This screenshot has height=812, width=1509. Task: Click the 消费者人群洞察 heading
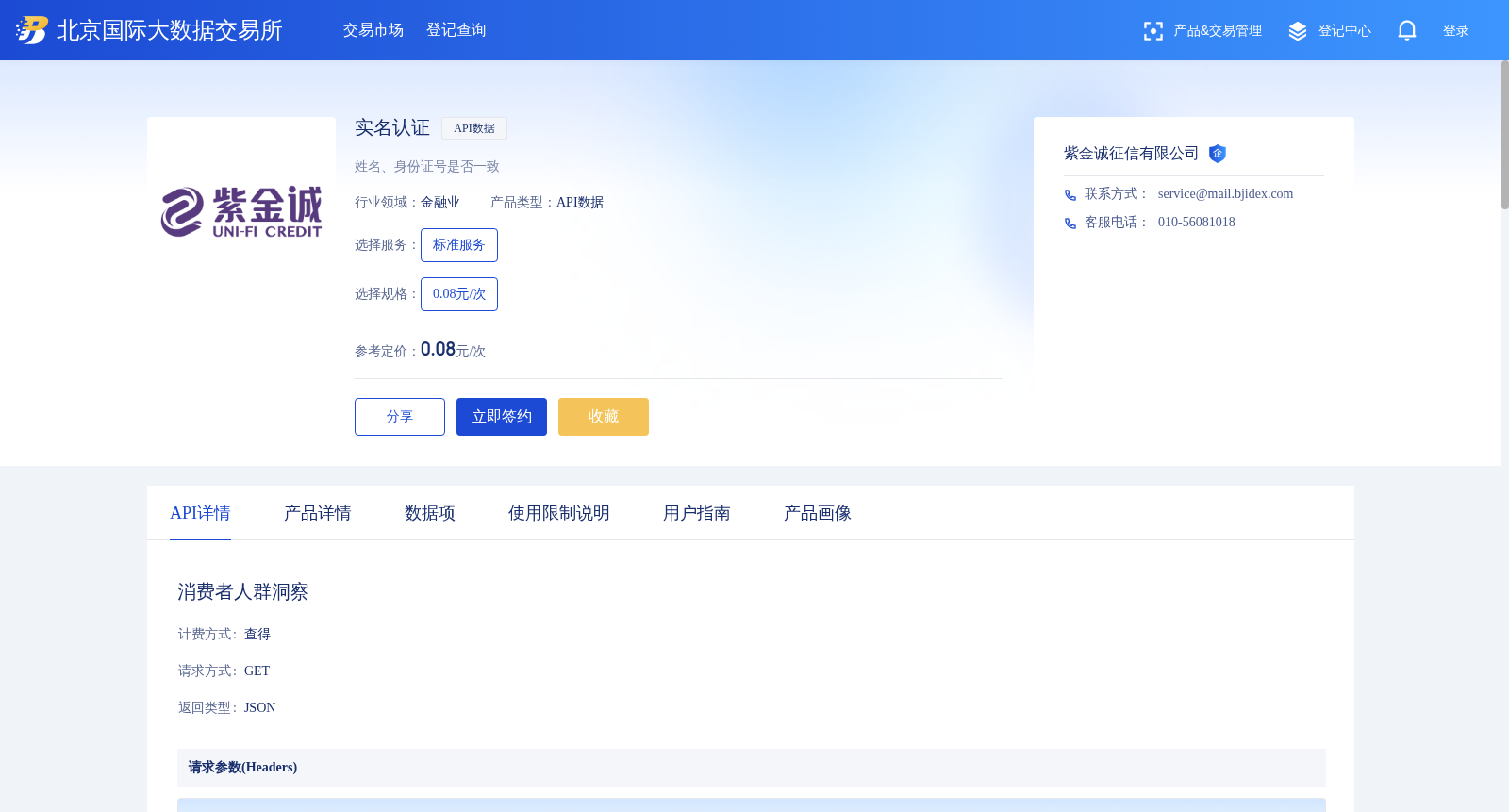pyautogui.click(x=243, y=592)
